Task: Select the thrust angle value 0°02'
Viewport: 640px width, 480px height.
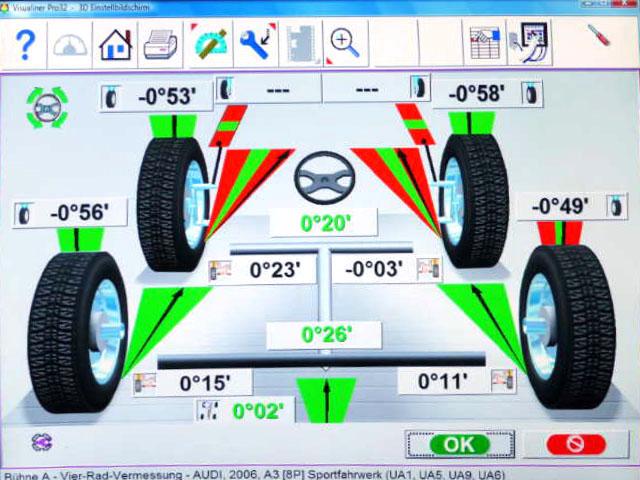Action: click(258, 410)
